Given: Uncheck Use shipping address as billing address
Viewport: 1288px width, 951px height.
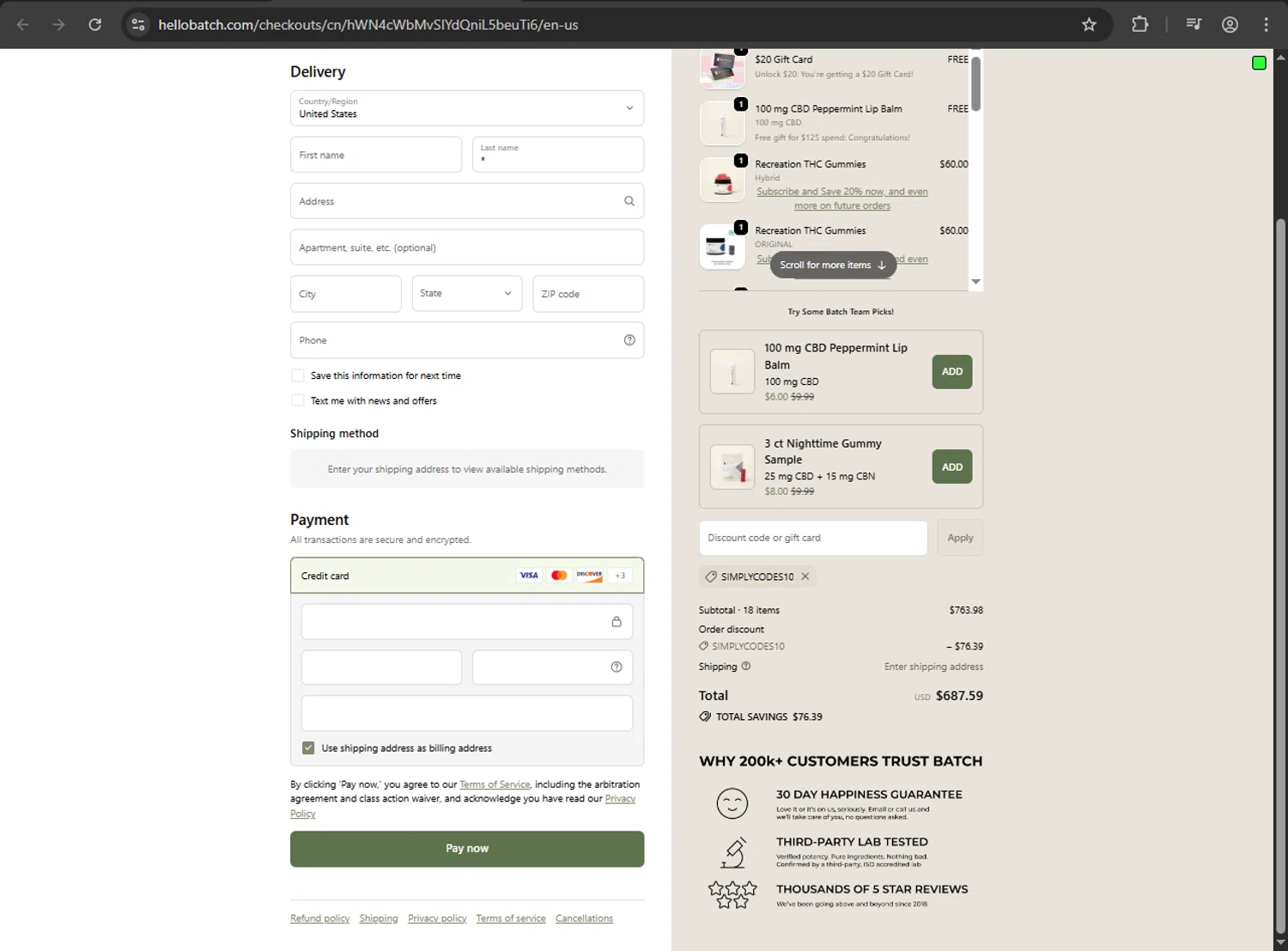Looking at the screenshot, I should tap(308, 748).
